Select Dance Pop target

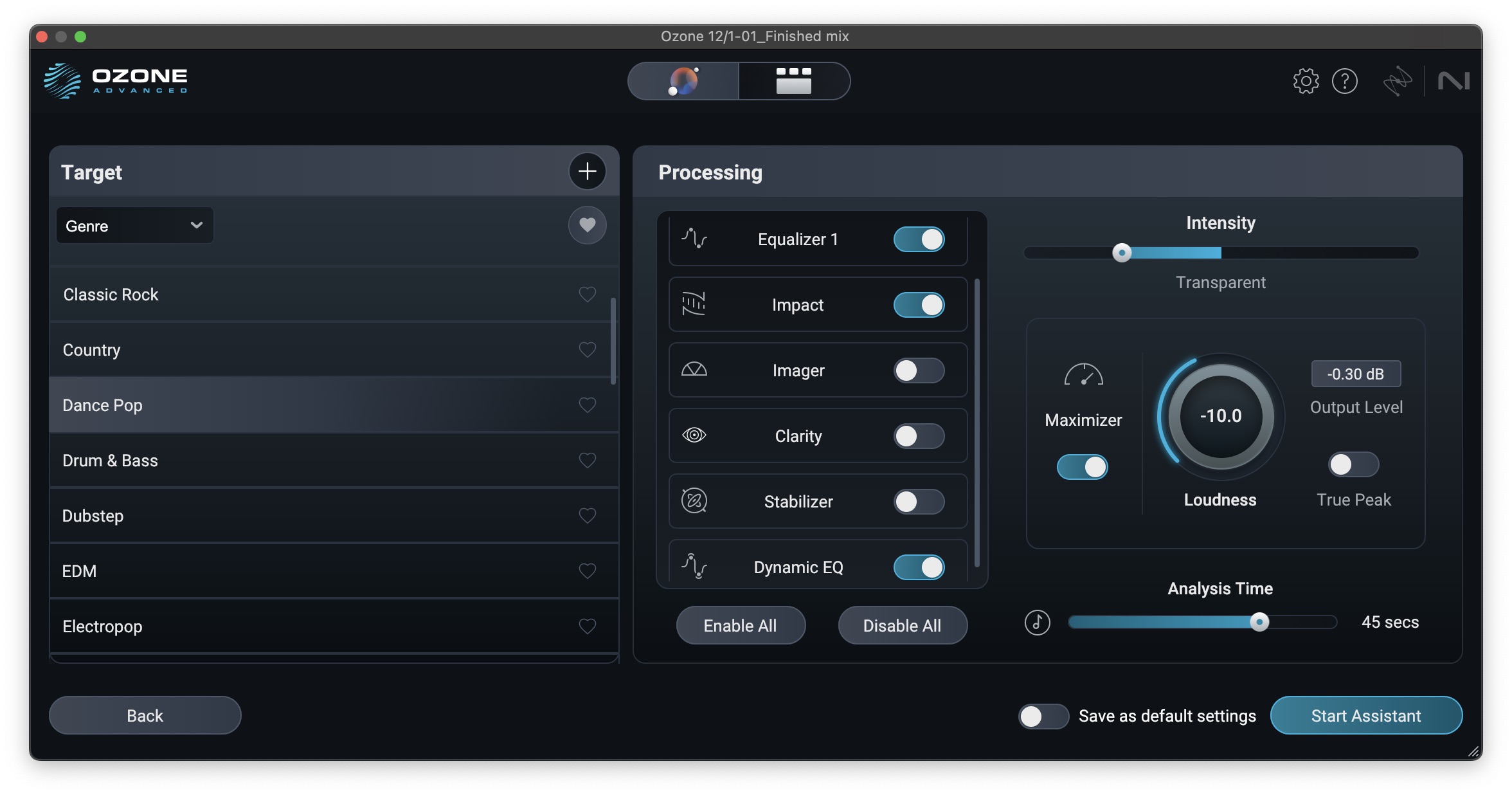[x=334, y=405]
